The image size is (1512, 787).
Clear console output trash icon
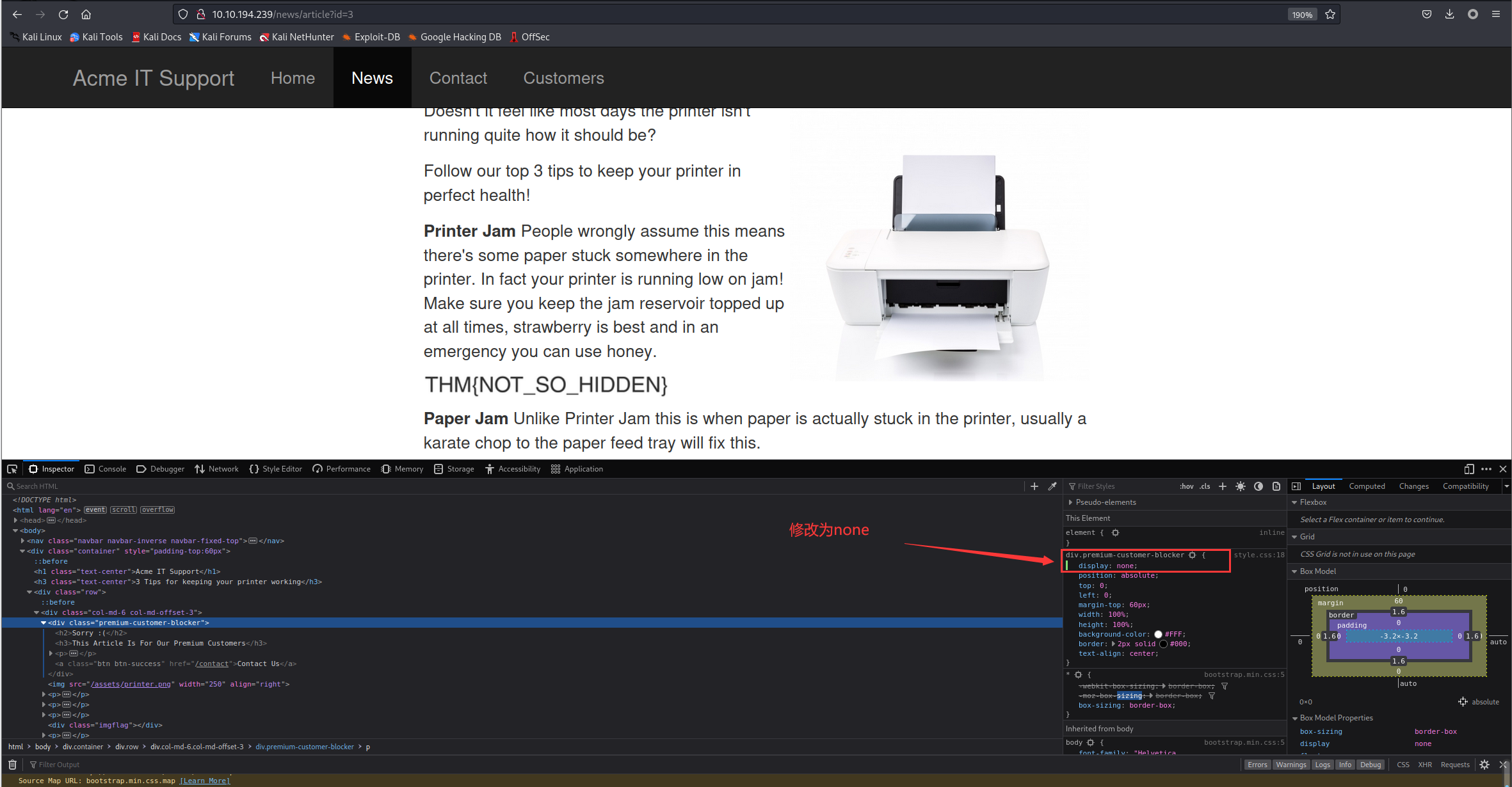tap(12, 765)
